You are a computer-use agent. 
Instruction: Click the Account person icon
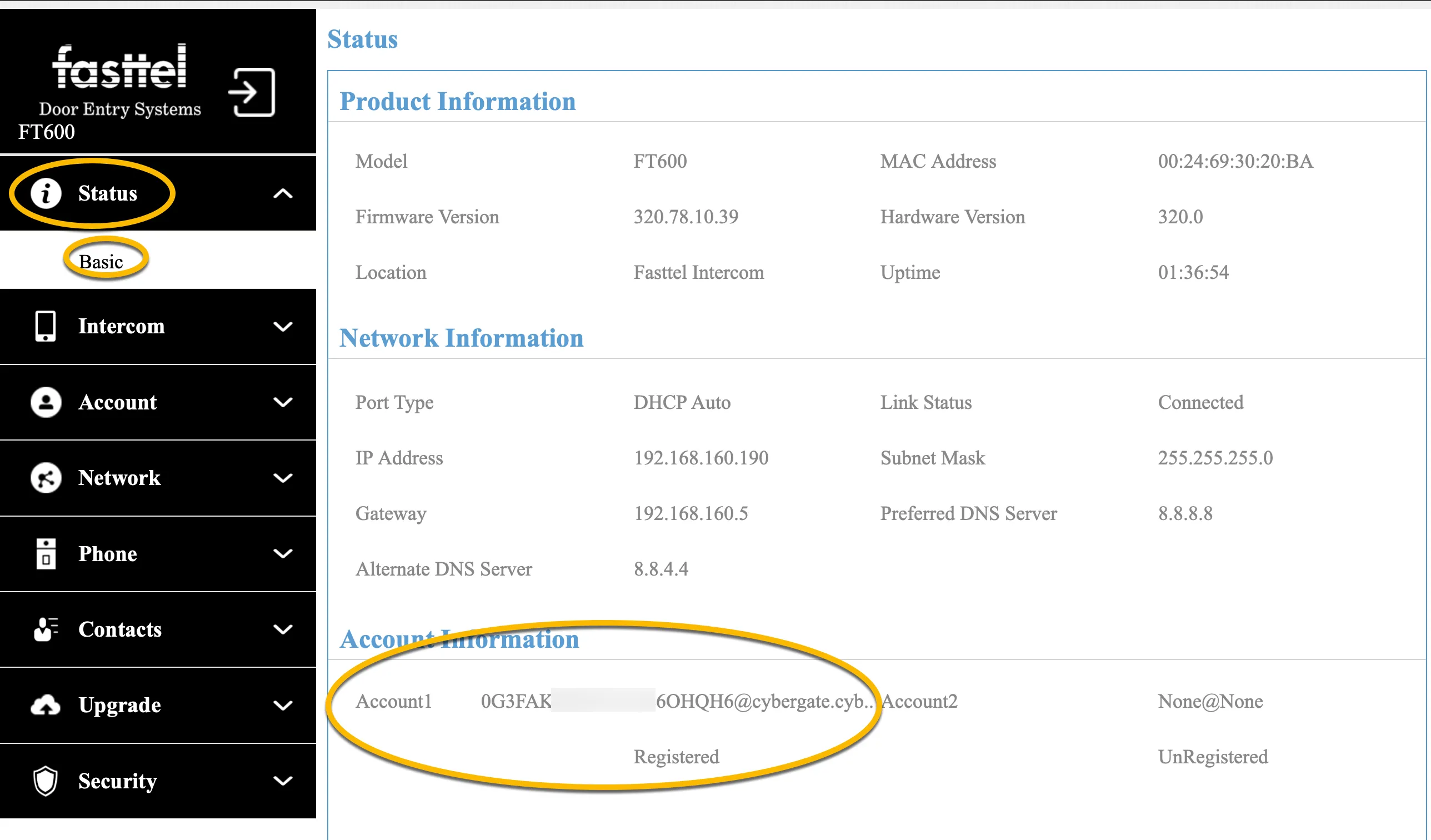click(46, 402)
